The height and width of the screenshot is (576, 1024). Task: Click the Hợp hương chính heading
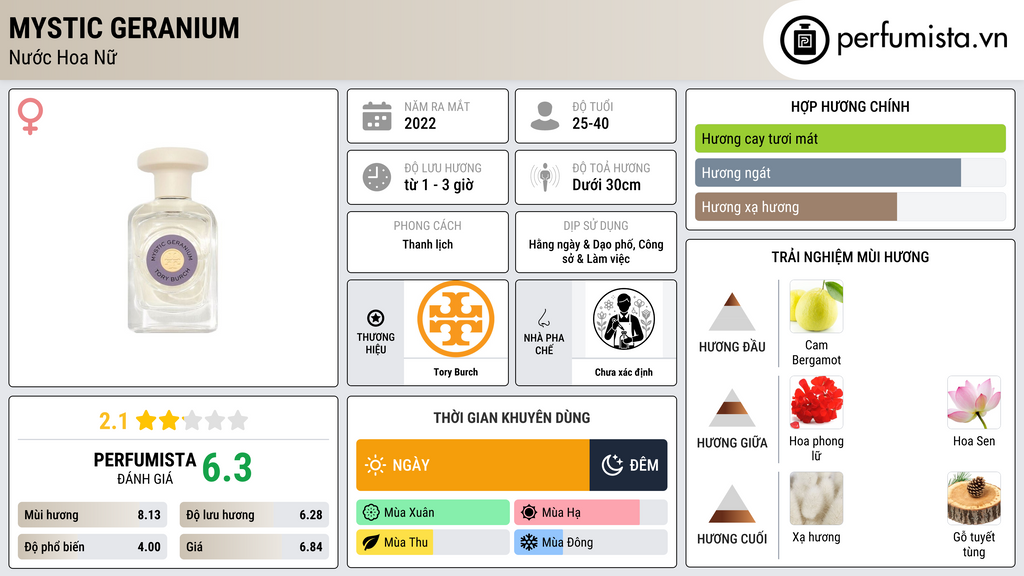point(850,106)
